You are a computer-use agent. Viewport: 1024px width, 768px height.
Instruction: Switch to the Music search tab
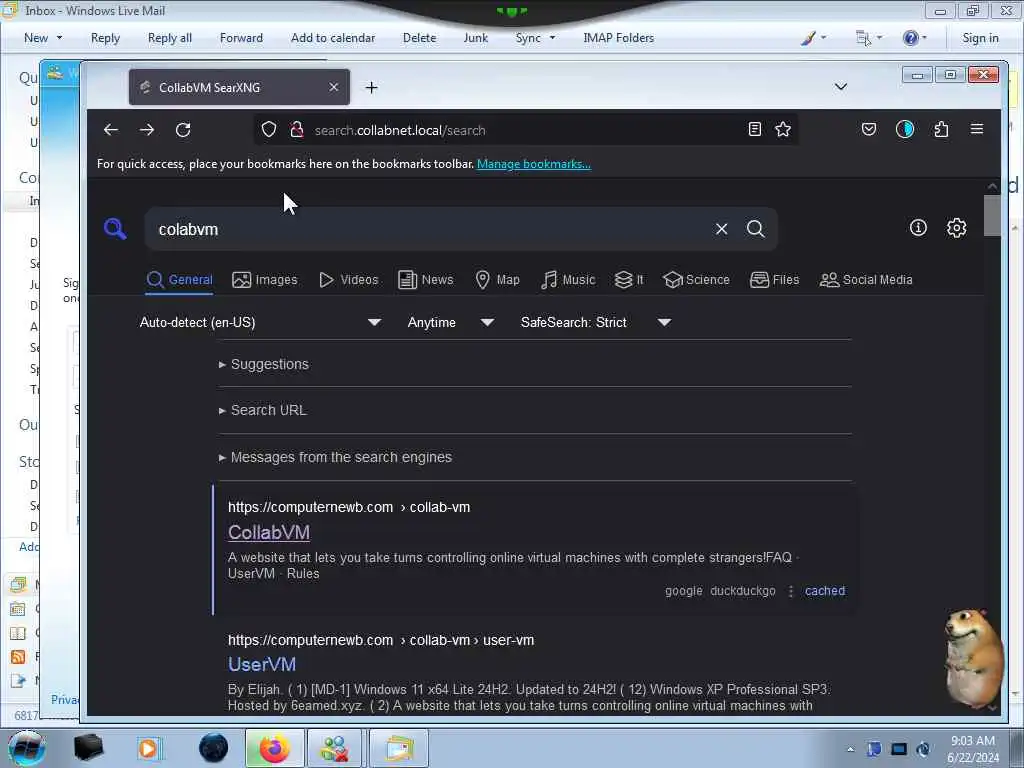tap(568, 280)
